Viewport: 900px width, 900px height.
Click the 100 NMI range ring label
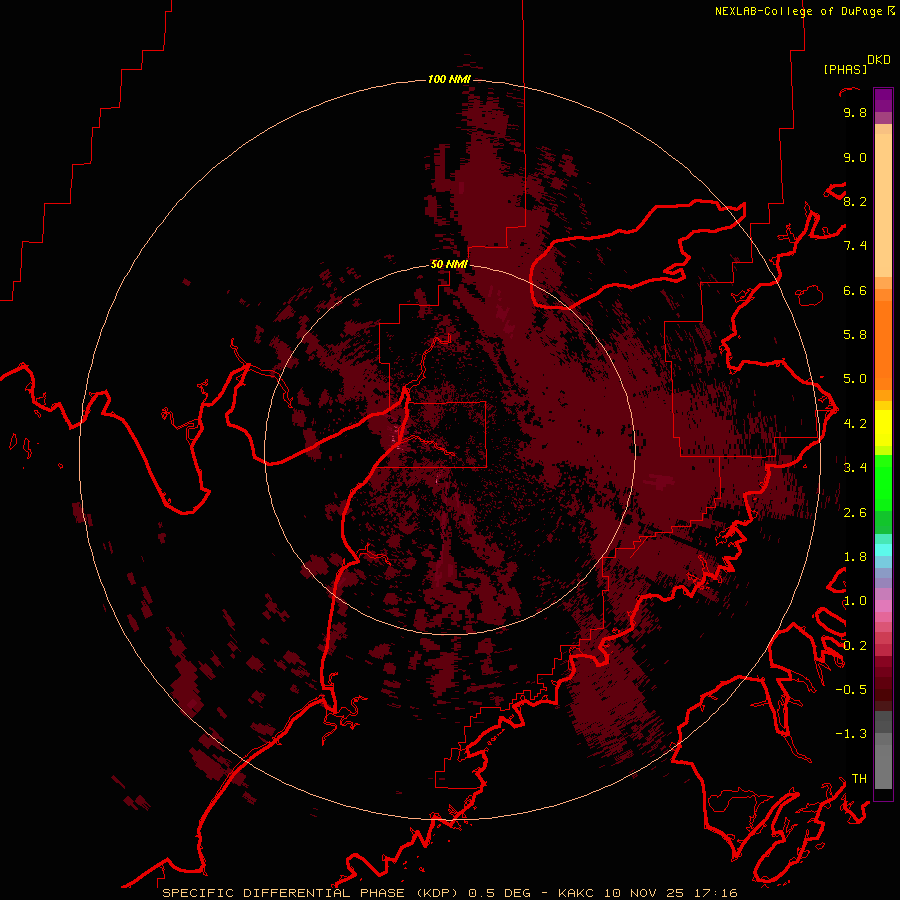[x=449, y=79]
